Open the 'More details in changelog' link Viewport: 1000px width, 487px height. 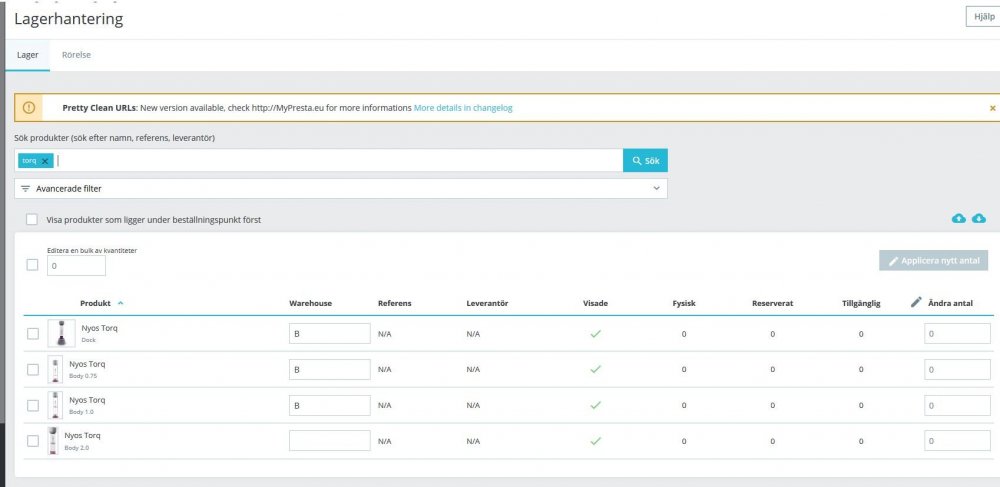(463, 108)
